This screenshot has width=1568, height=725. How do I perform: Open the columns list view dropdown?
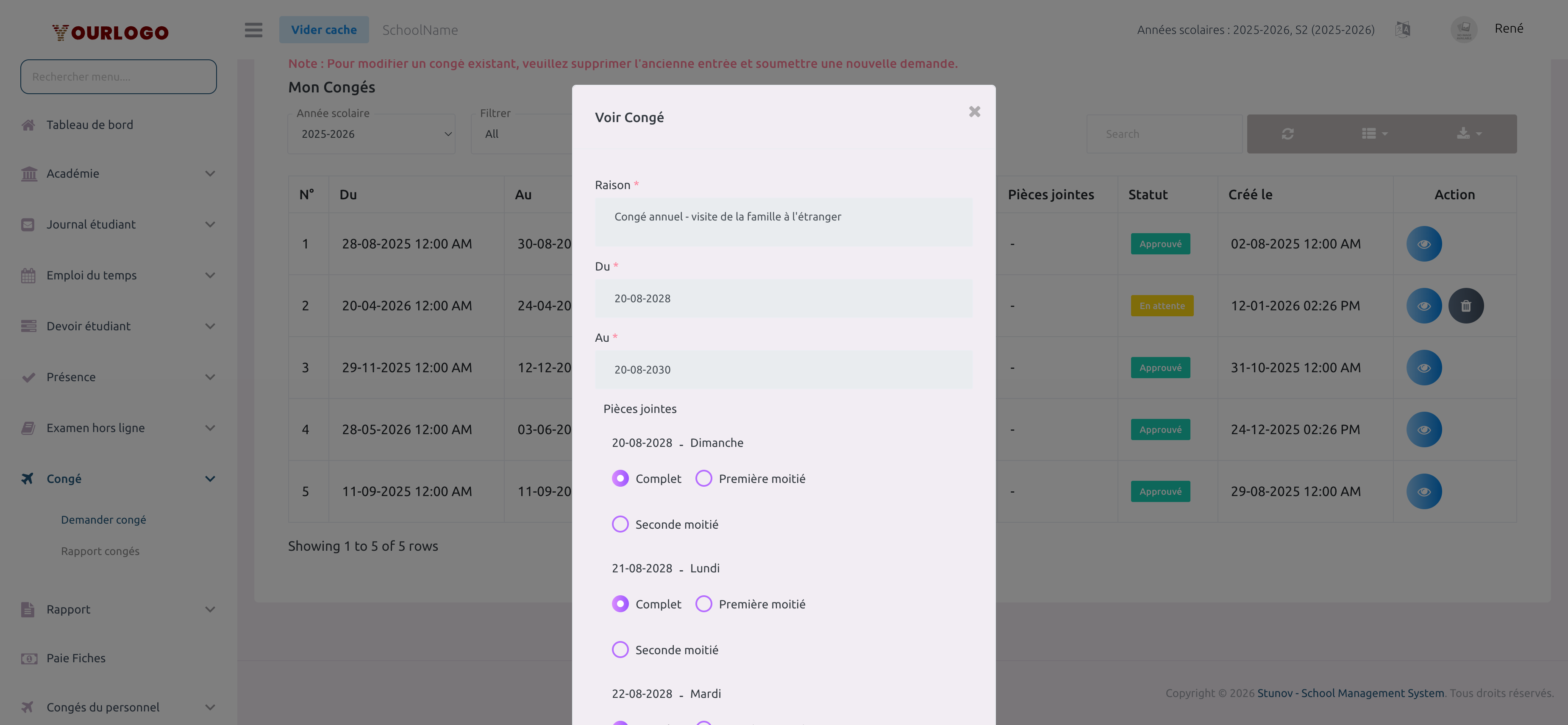point(1374,134)
